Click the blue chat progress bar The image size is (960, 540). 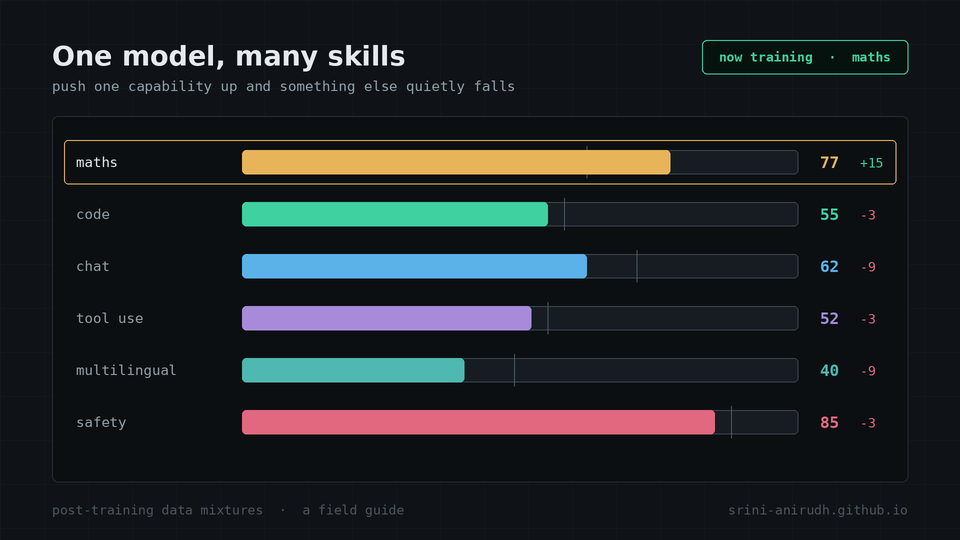(414, 266)
